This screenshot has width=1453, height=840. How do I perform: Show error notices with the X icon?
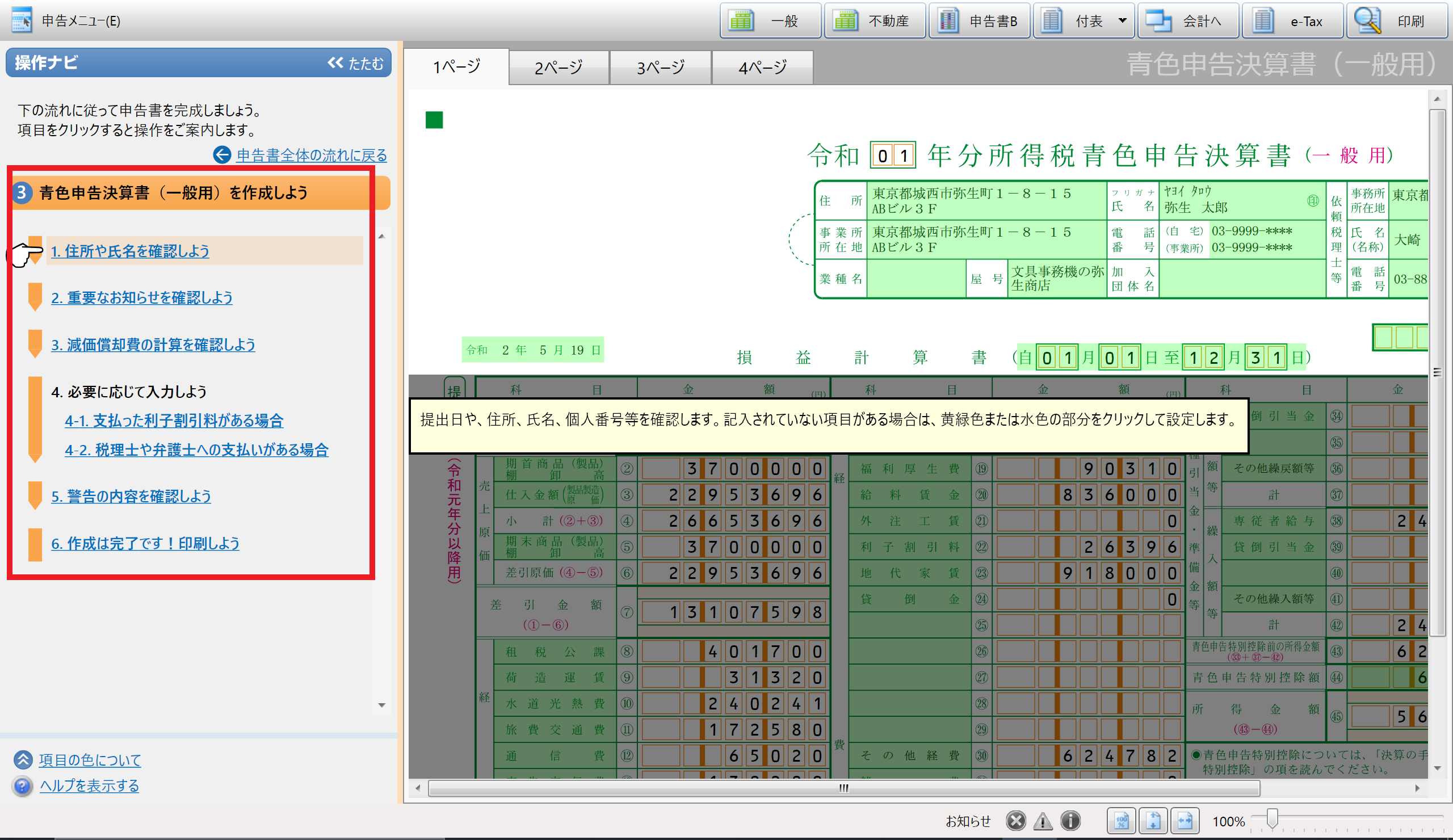tap(1016, 820)
